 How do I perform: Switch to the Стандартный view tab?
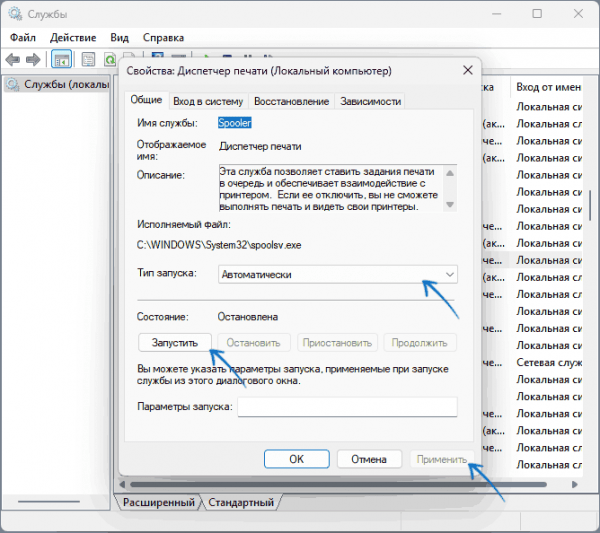(241, 502)
